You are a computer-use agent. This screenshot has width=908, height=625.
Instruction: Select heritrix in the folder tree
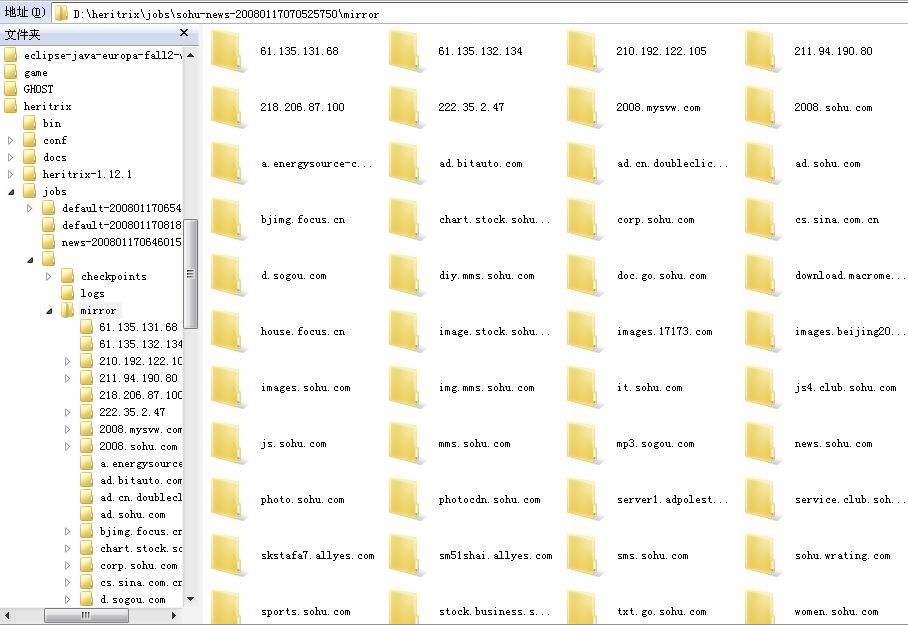[47, 106]
